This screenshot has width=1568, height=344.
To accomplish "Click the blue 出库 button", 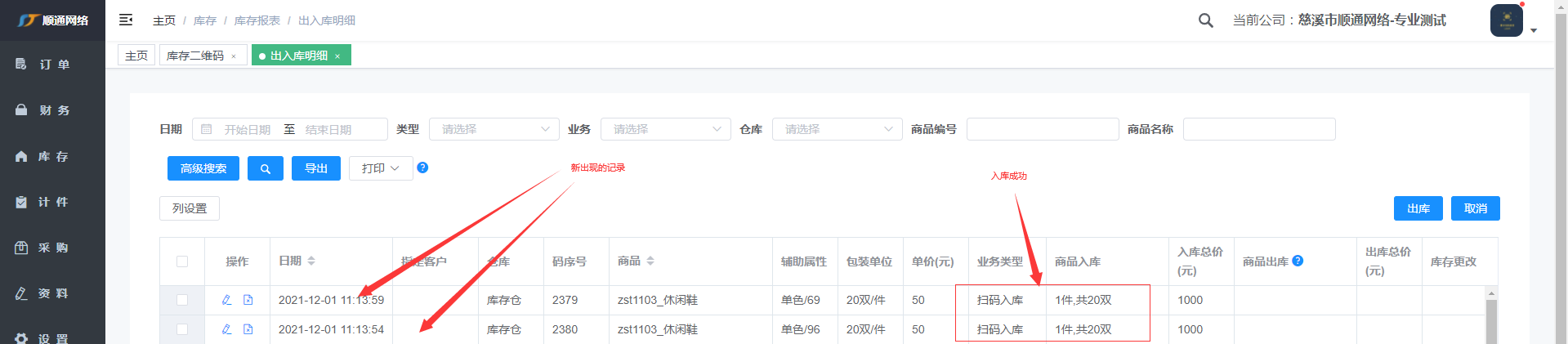I will [1418, 208].
